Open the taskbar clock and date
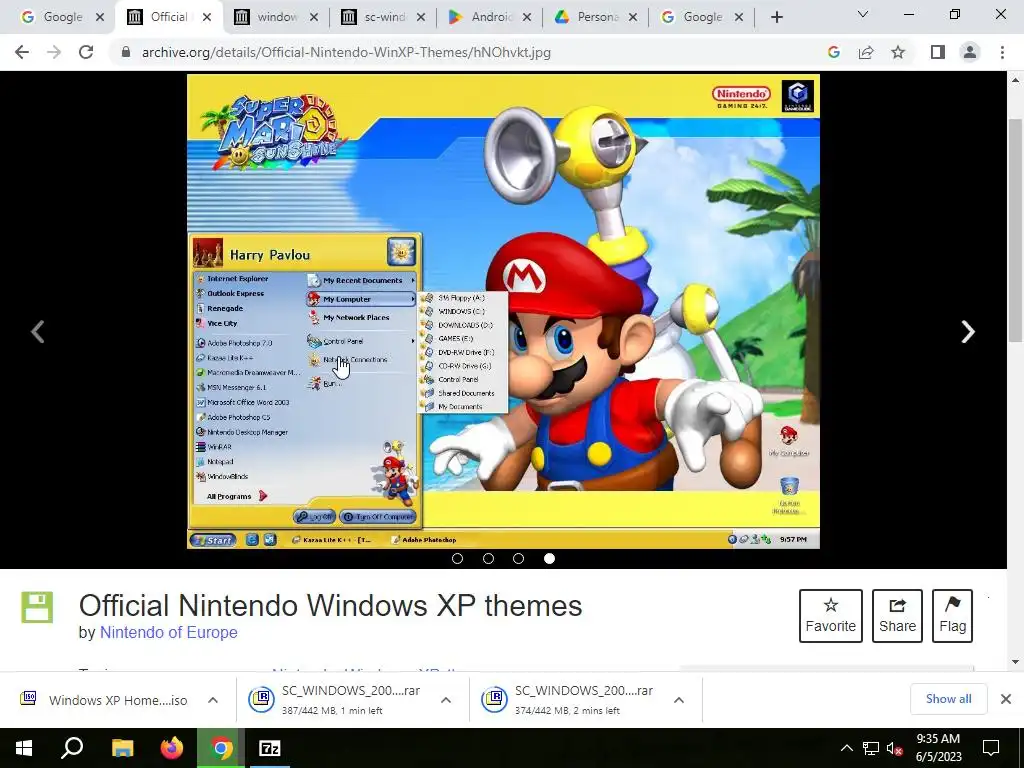The width and height of the screenshot is (1024, 768). pos(938,748)
